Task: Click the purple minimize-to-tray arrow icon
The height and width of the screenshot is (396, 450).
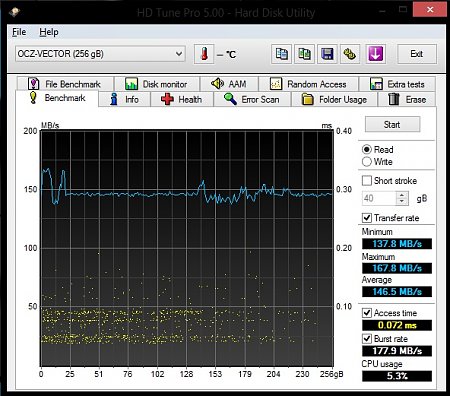Action: coord(376,54)
